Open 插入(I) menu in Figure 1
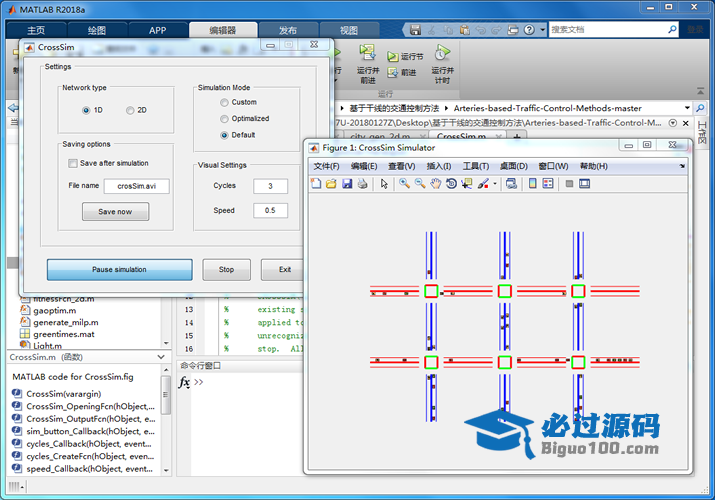 point(439,166)
